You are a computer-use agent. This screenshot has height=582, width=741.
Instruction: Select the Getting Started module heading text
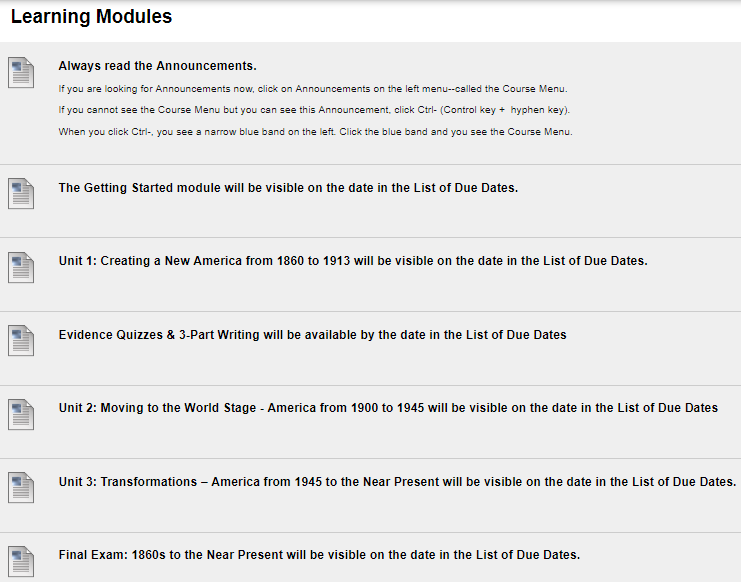point(288,188)
